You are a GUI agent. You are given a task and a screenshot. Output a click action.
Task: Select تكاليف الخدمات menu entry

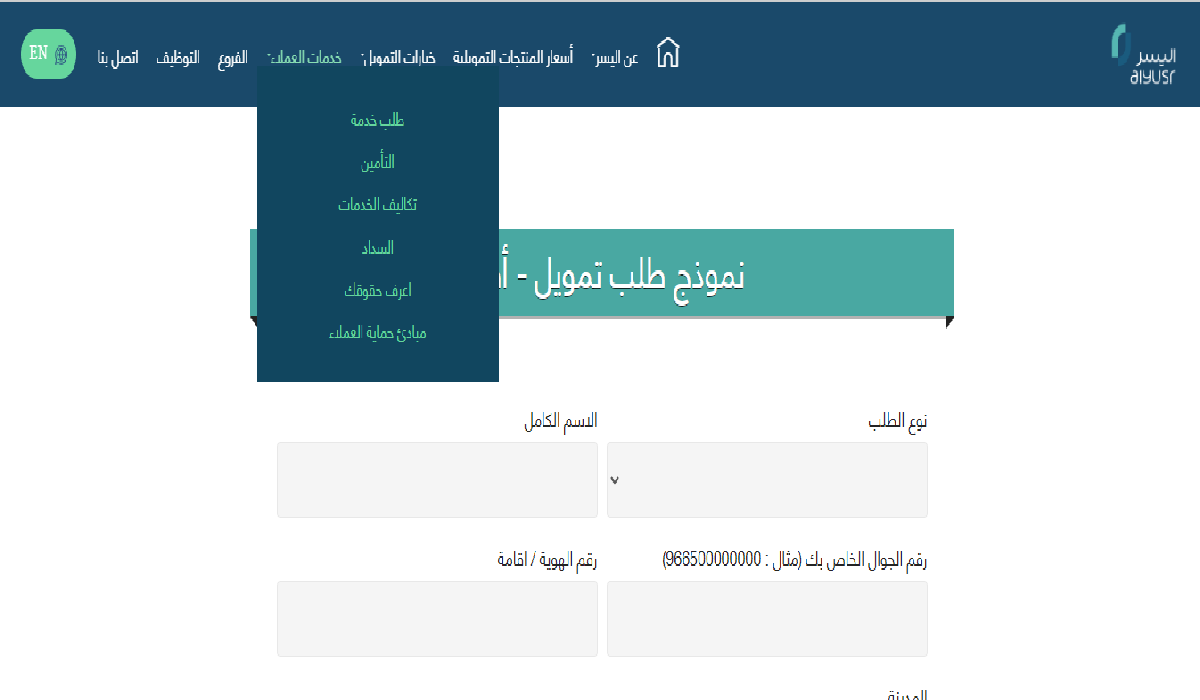point(377,204)
